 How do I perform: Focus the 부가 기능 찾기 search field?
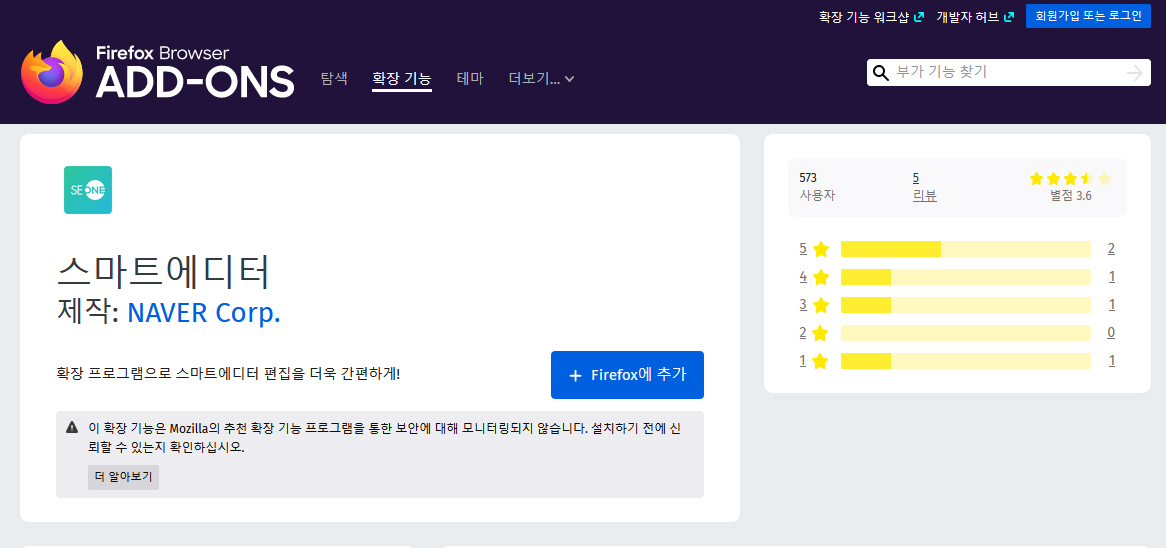pyautogui.click(x=1008, y=73)
